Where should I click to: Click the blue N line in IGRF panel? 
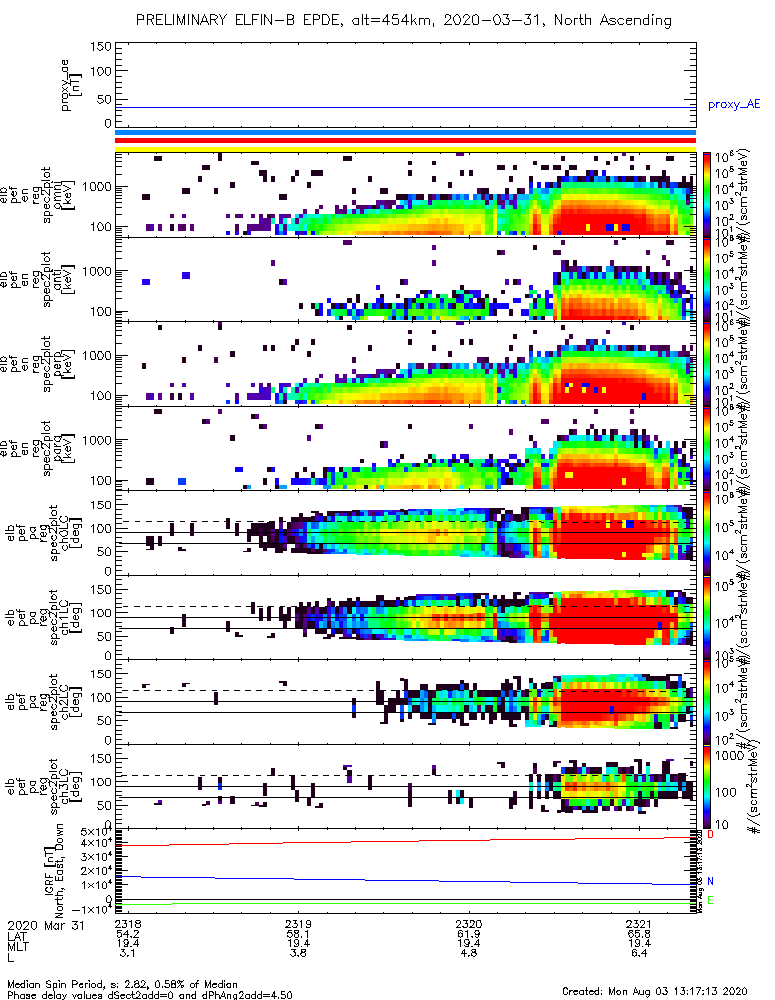click(x=405, y=881)
